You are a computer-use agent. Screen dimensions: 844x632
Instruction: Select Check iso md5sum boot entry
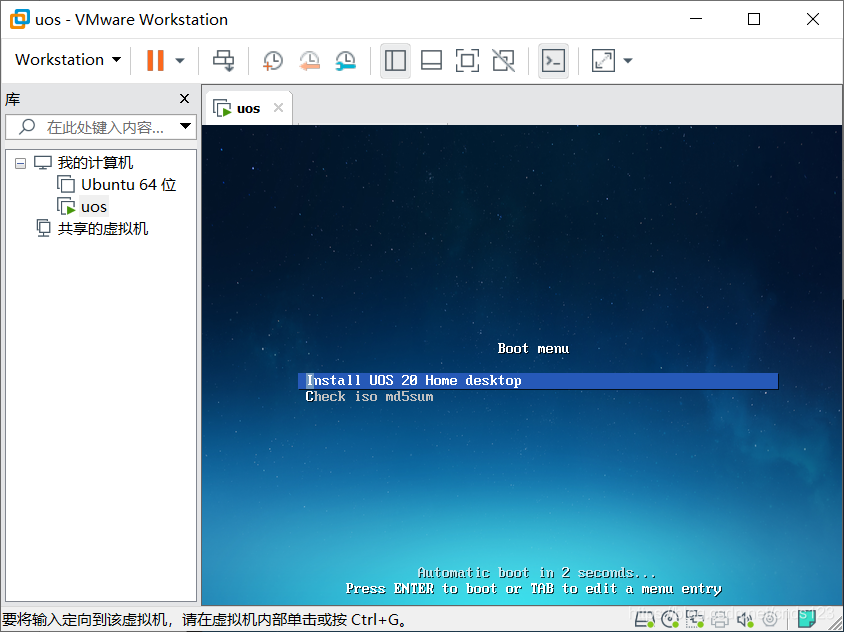click(x=369, y=397)
